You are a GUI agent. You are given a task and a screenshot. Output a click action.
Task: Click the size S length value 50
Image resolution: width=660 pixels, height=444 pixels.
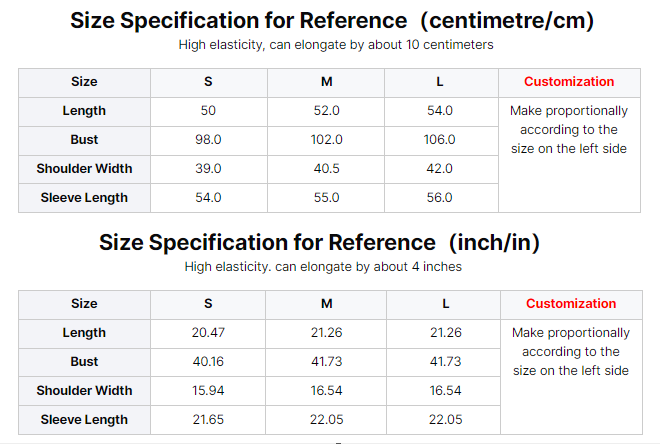[x=208, y=111]
